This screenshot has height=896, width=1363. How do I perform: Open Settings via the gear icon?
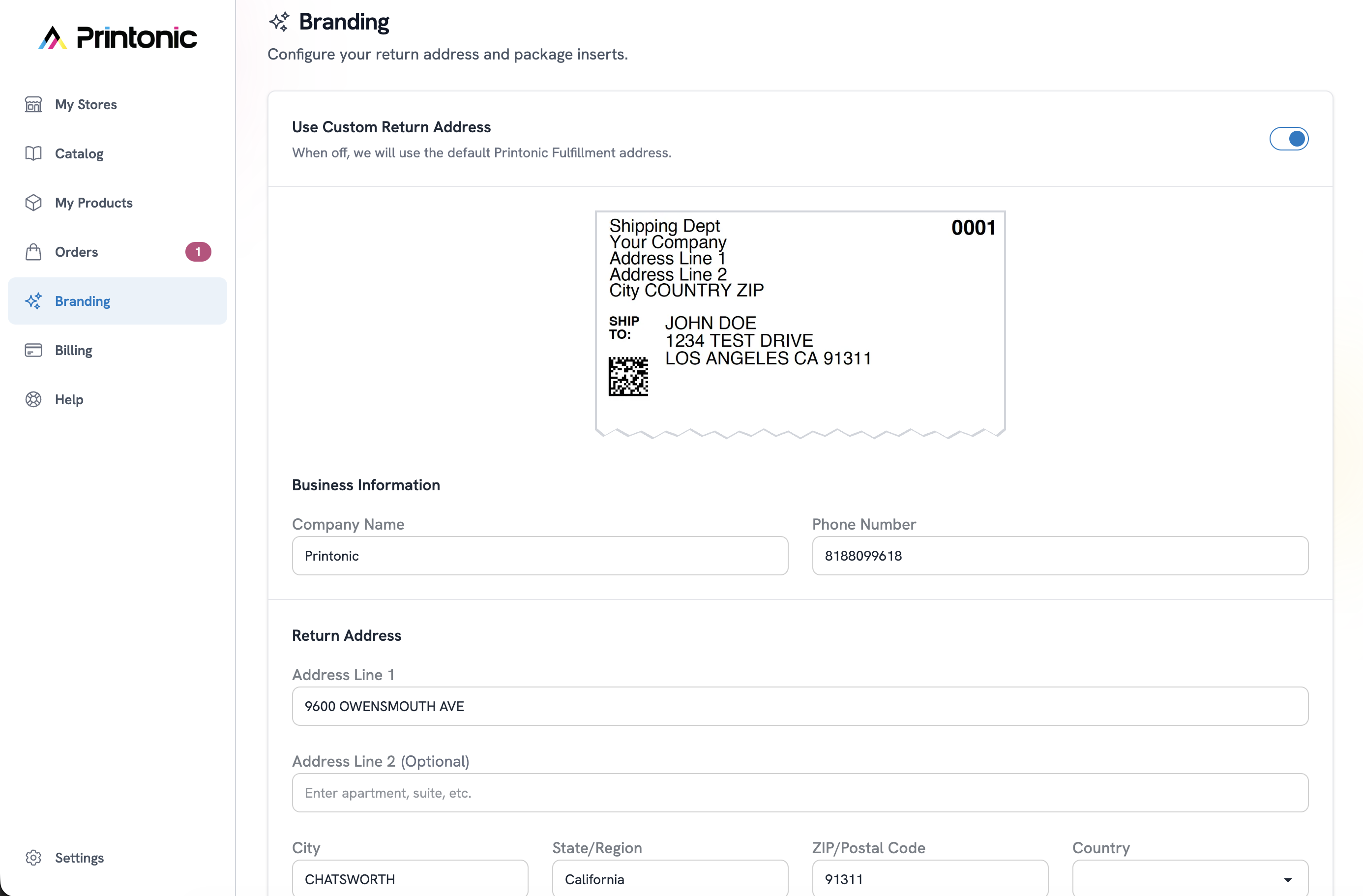(33, 858)
